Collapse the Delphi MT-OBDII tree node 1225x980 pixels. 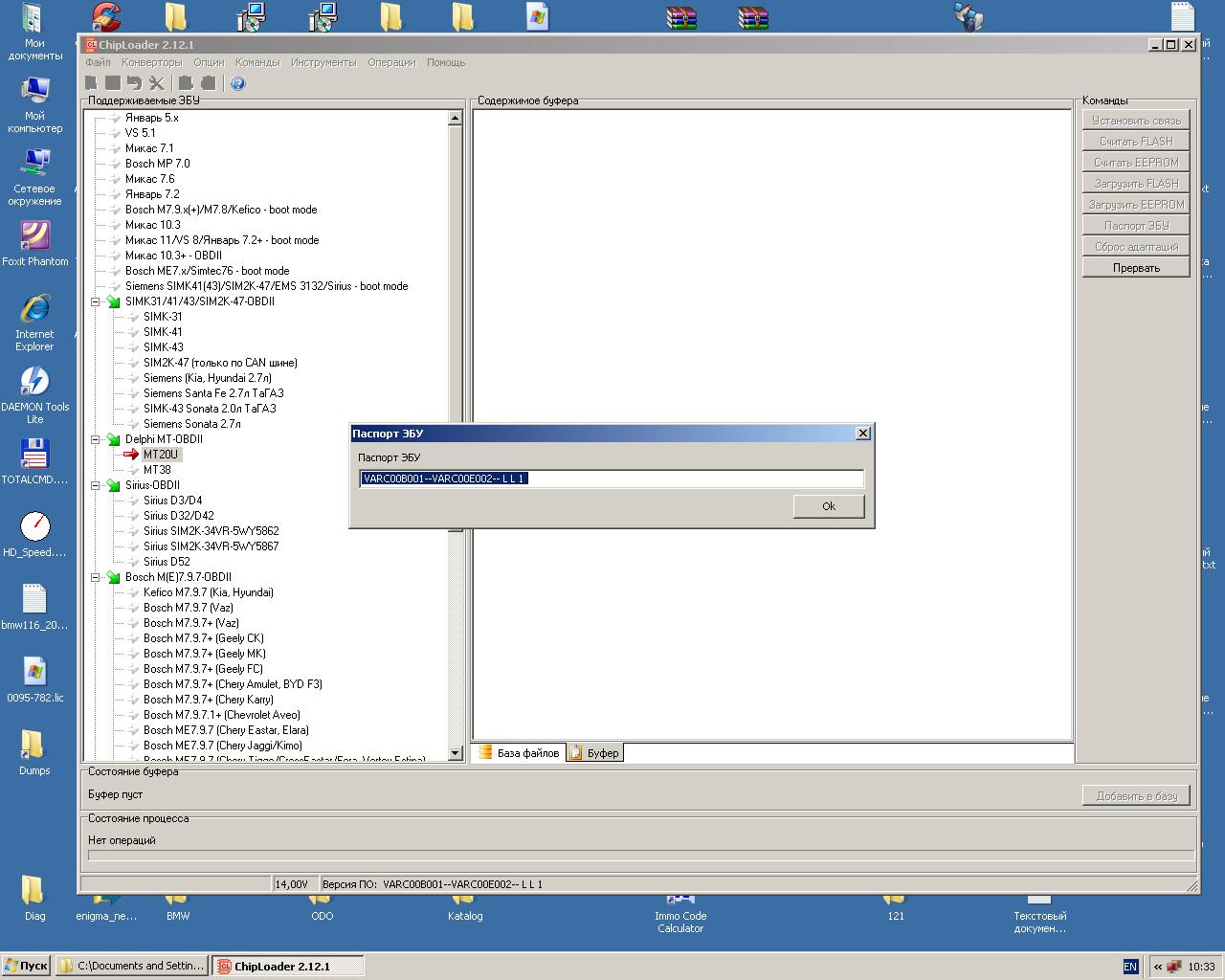[x=96, y=439]
